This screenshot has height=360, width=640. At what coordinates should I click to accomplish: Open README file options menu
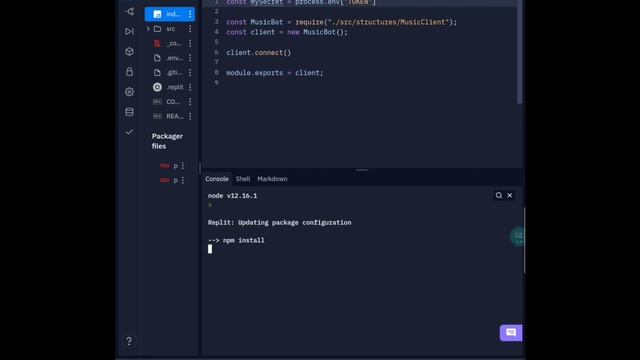(x=190, y=116)
